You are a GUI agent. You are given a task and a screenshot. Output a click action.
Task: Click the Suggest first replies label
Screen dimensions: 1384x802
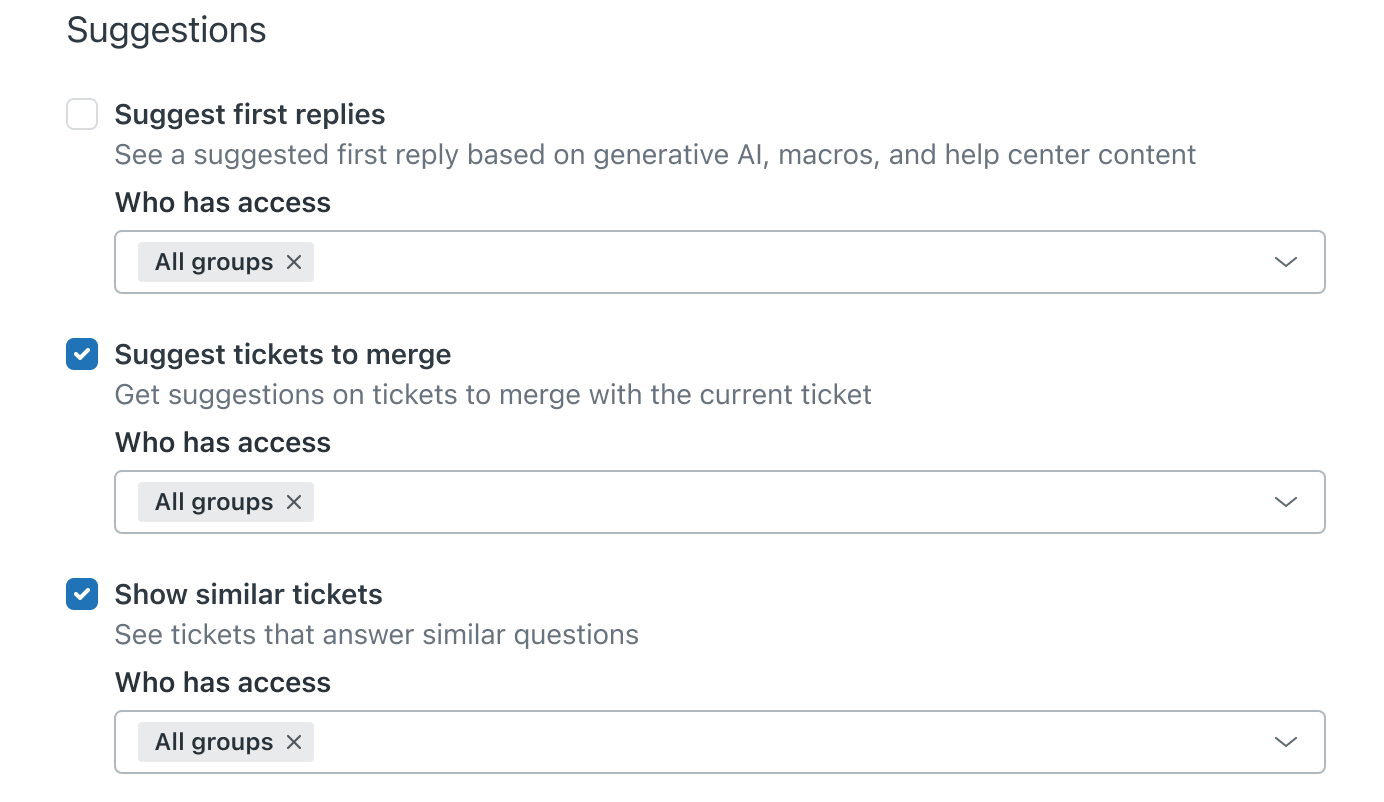[x=250, y=114]
